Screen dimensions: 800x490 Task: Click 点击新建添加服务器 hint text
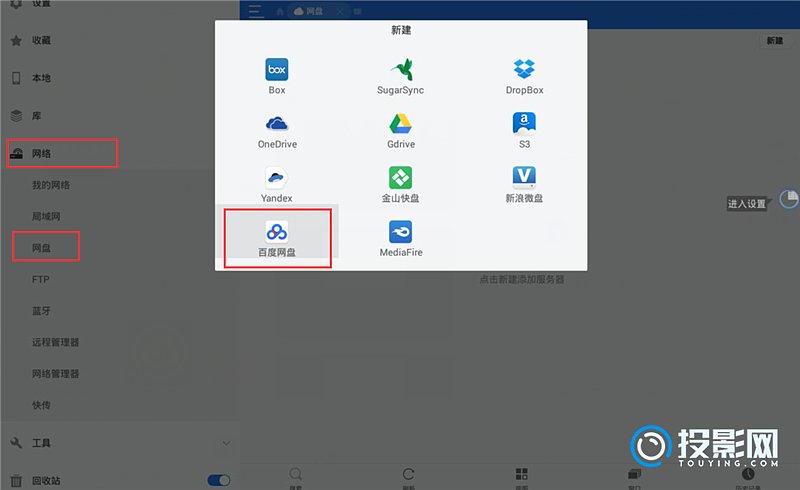pos(522,279)
